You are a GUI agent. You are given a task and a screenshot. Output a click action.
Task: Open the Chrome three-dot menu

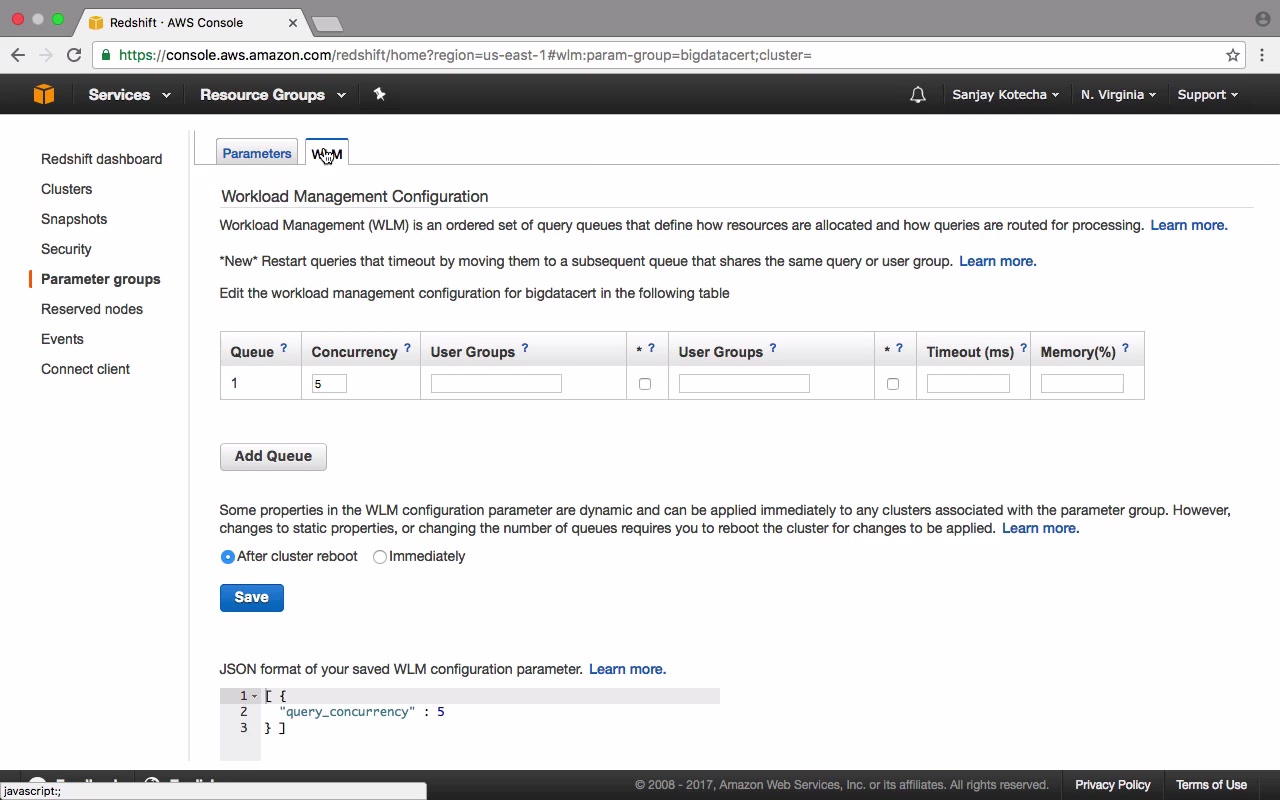point(1262,55)
